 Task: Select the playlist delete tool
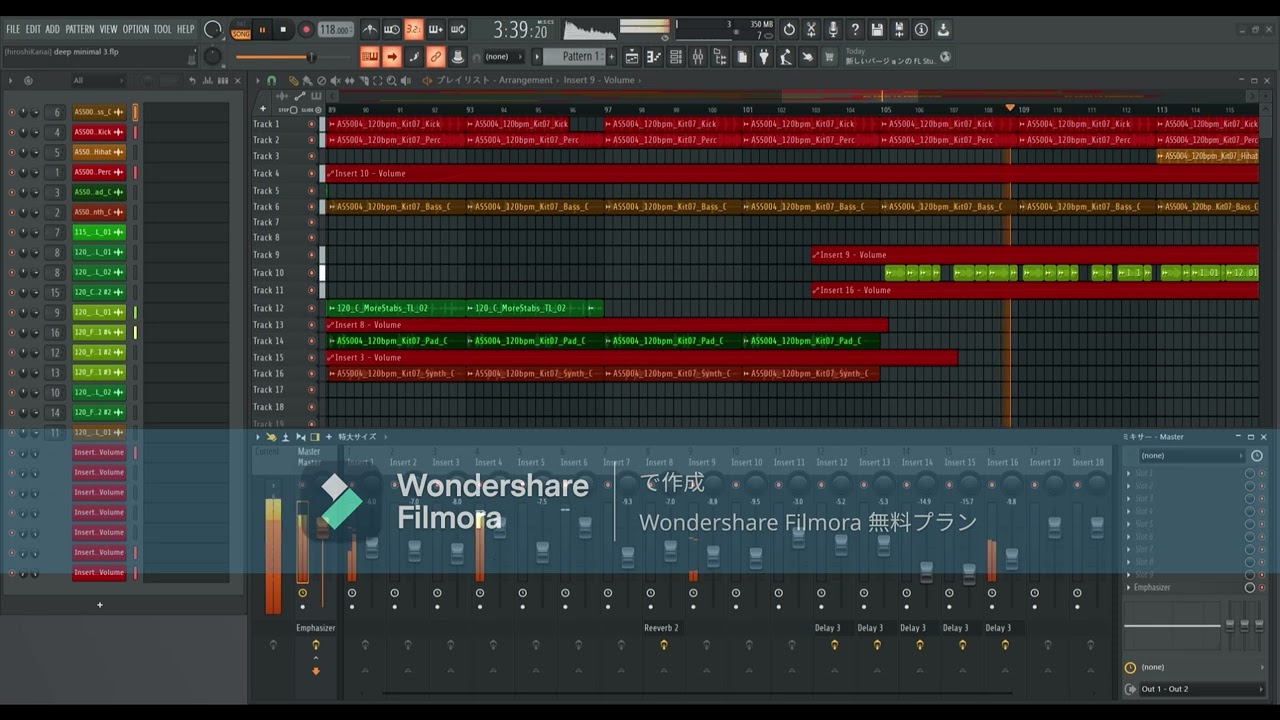pos(321,80)
